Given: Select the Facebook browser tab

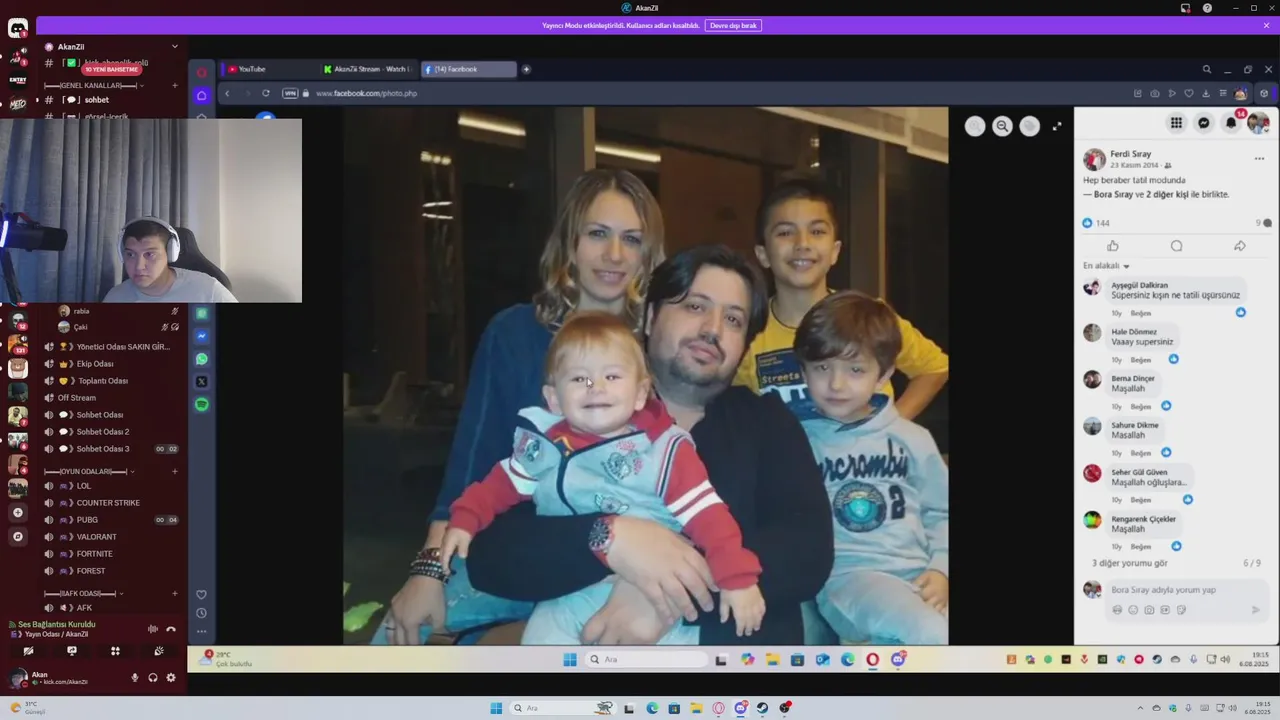Looking at the screenshot, I should (x=468, y=69).
